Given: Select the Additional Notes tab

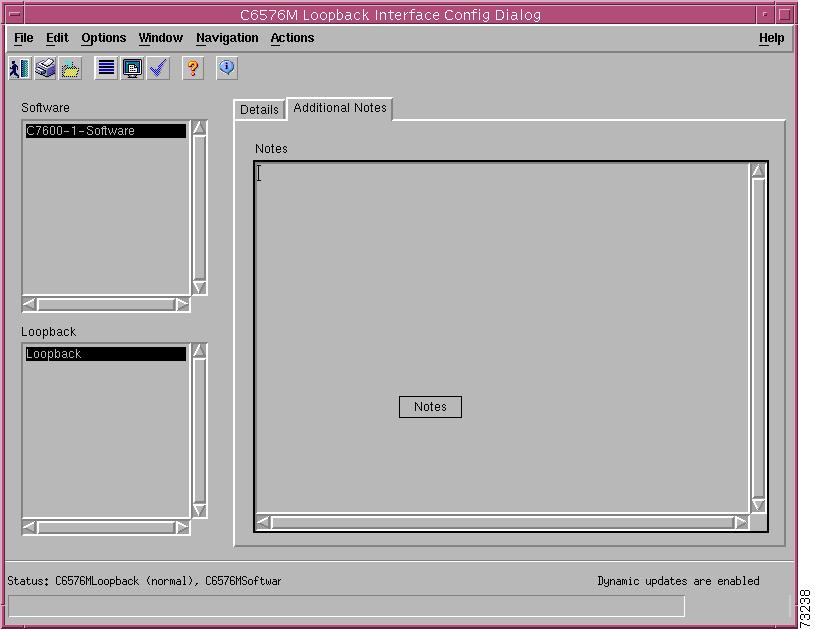Looking at the screenshot, I should (340, 108).
